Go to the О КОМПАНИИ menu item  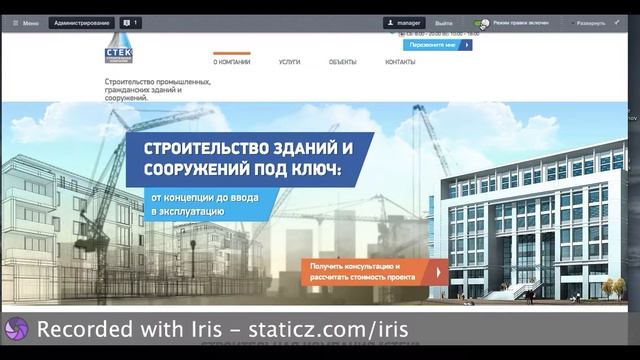coord(232,62)
